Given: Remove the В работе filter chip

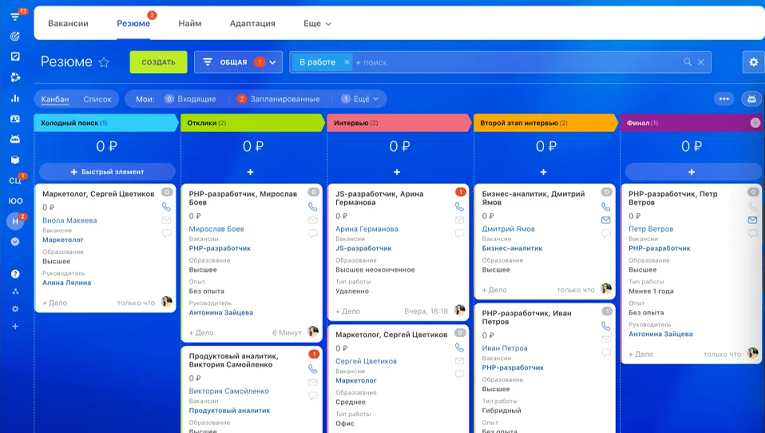Looking at the screenshot, I should [x=346, y=62].
